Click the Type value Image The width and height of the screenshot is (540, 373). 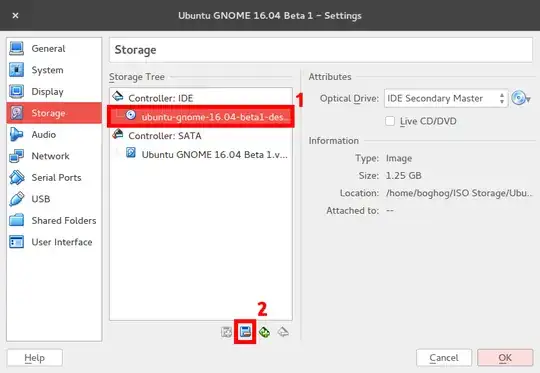pos(399,158)
